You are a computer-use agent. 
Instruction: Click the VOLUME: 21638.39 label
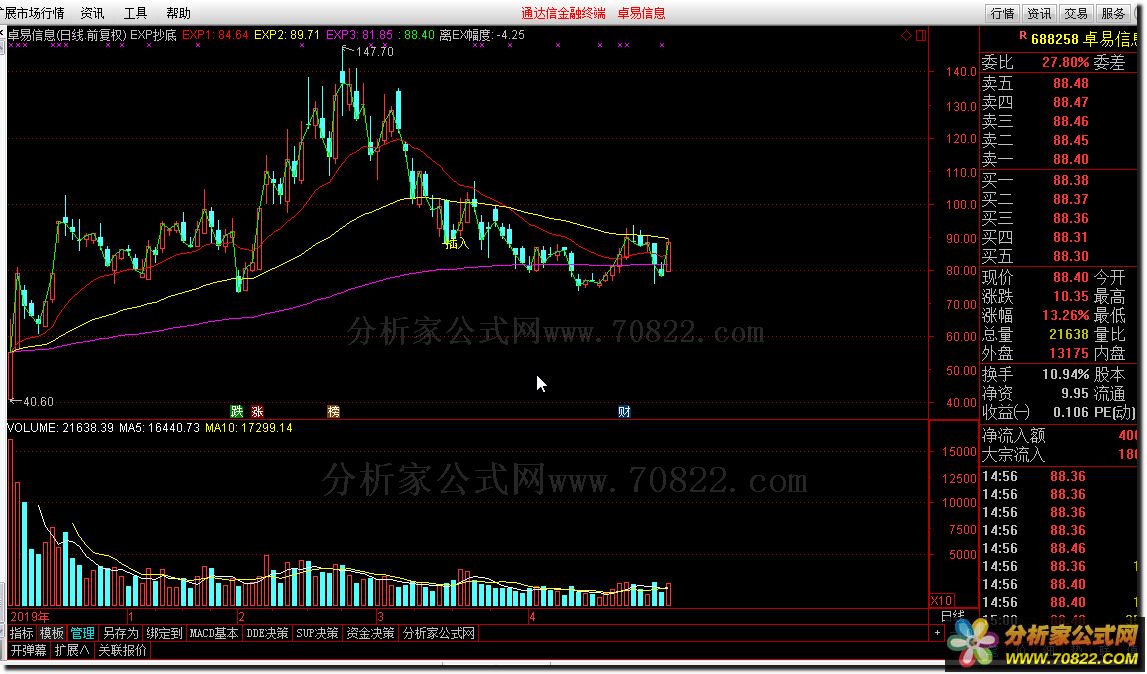click(61, 427)
